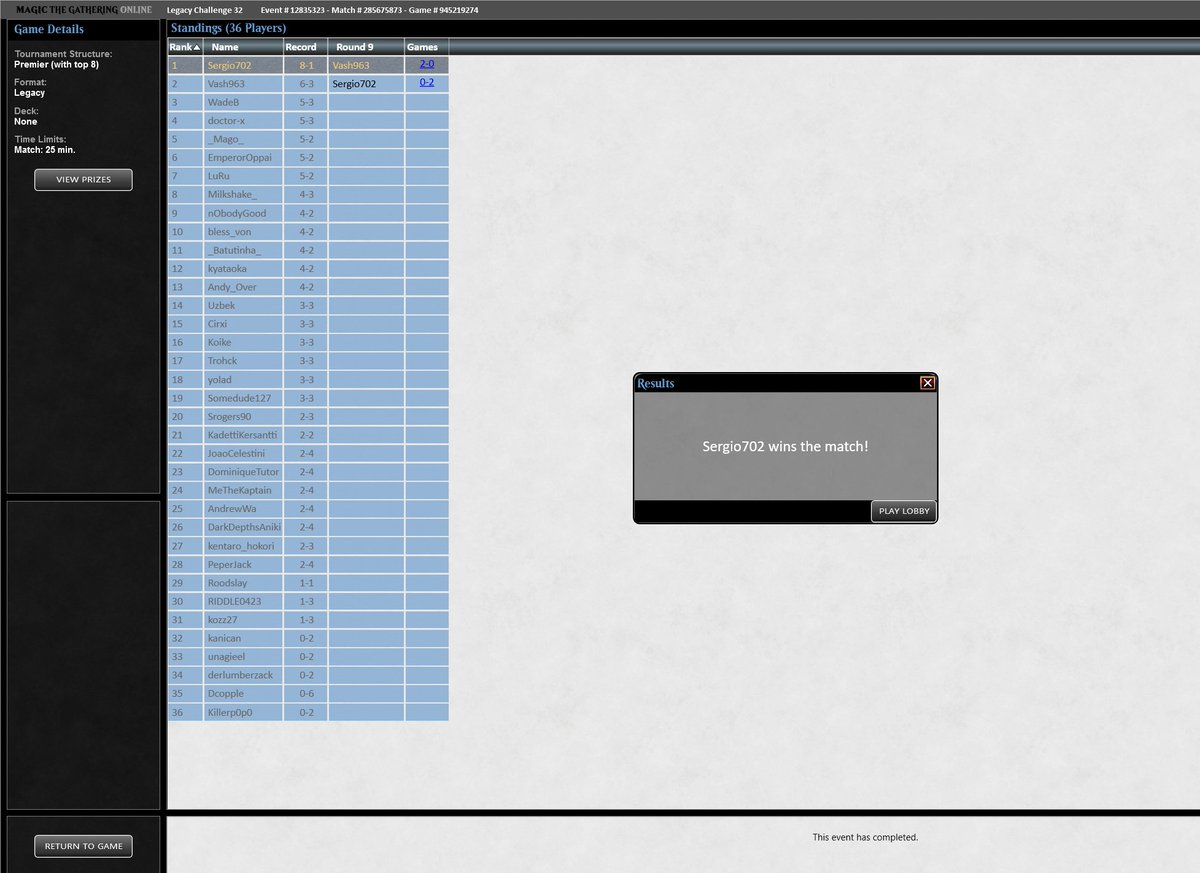
Task: Sort by the Name column header
Action: click(x=243, y=47)
